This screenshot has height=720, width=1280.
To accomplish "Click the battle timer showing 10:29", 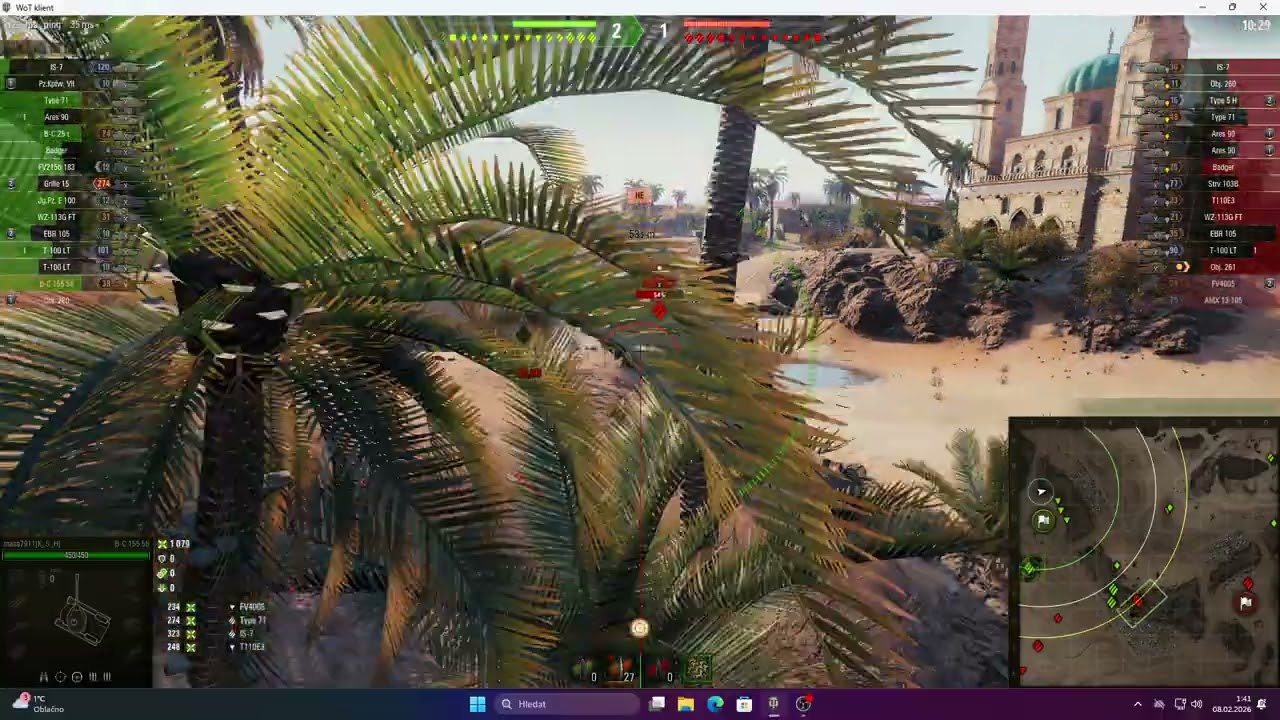I will point(1255,25).
